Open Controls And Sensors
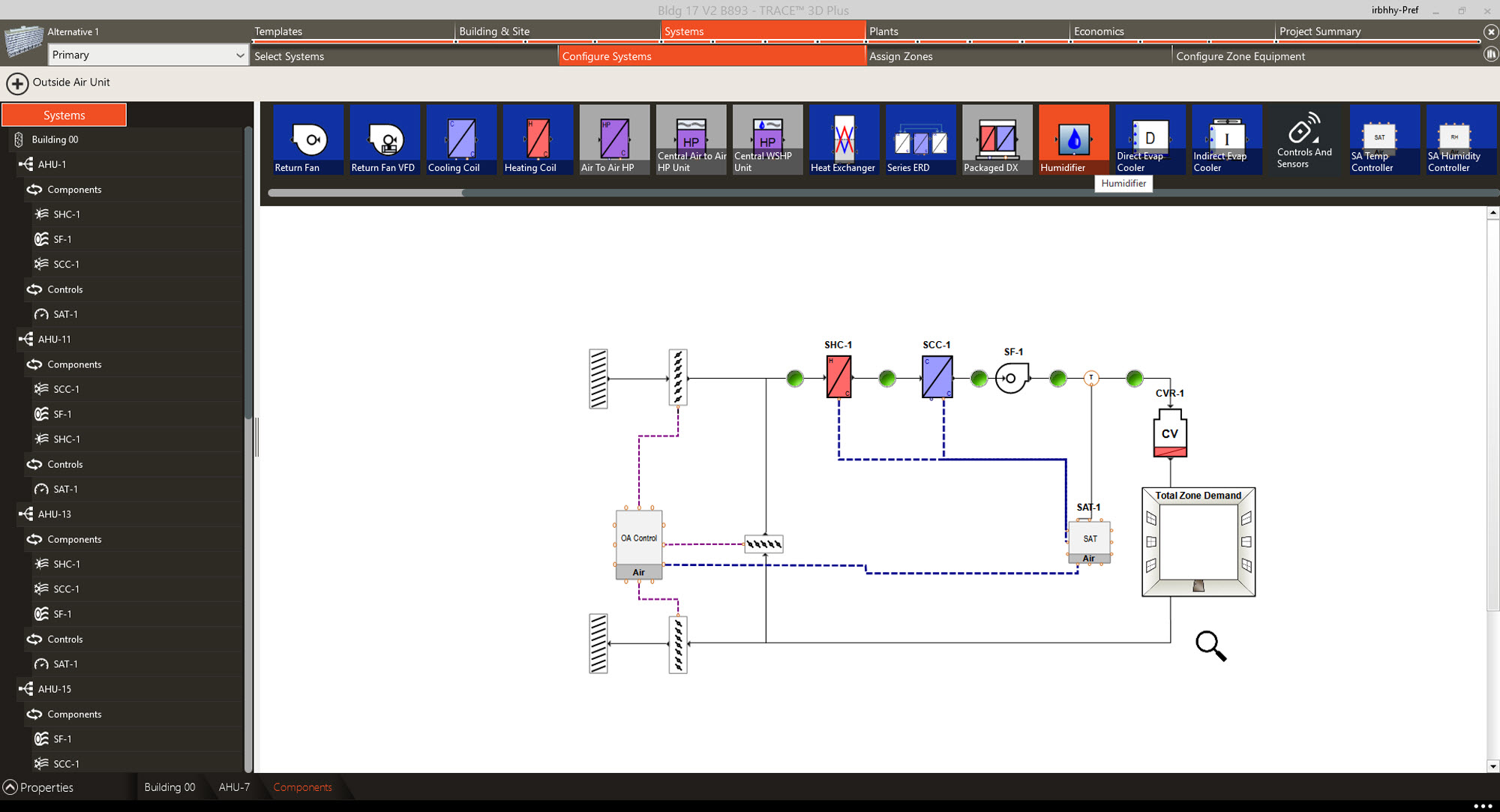The width and height of the screenshot is (1500, 812). click(x=1303, y=139)
